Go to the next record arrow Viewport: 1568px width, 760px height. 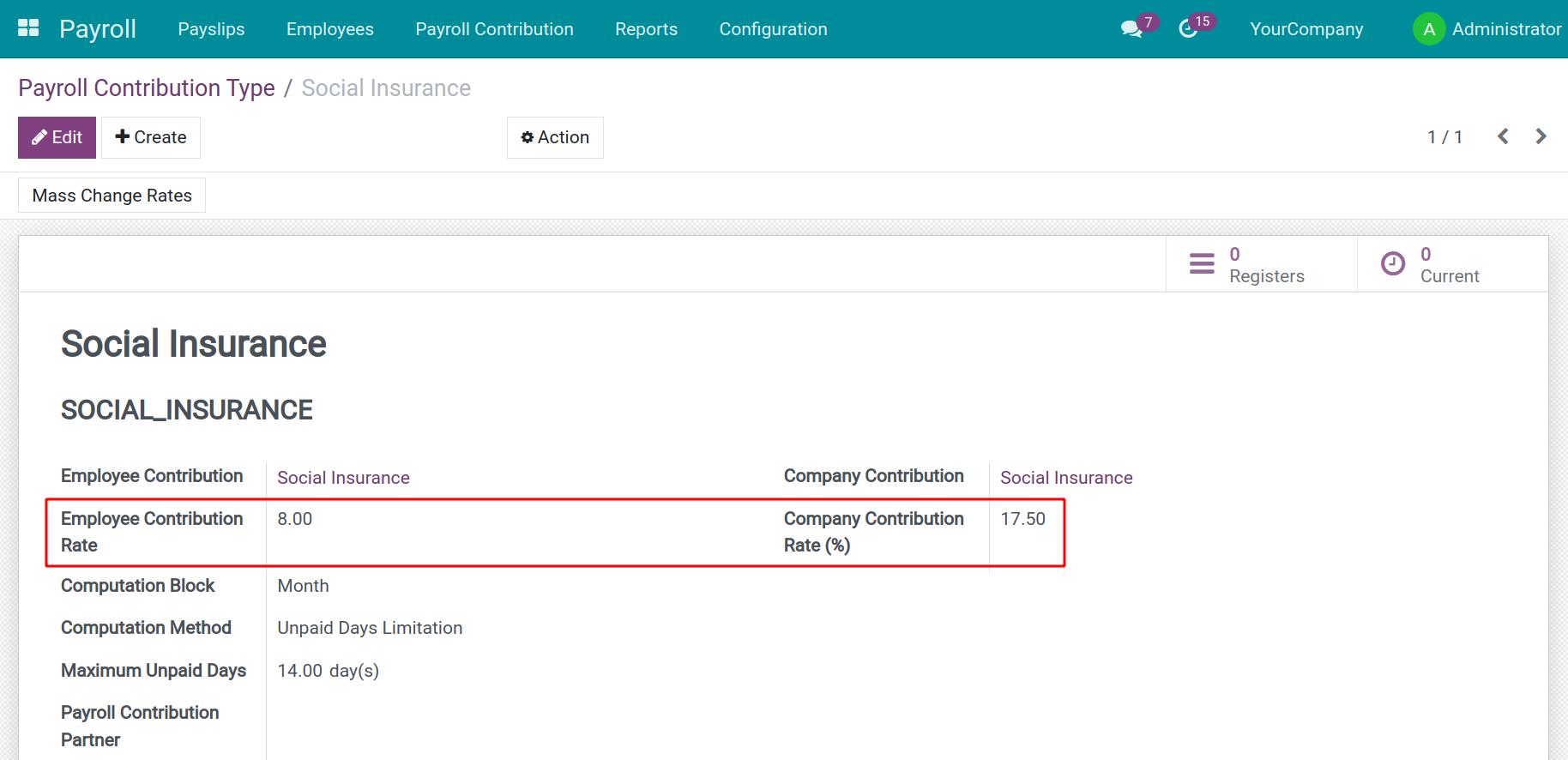[x=1541, y=136]
